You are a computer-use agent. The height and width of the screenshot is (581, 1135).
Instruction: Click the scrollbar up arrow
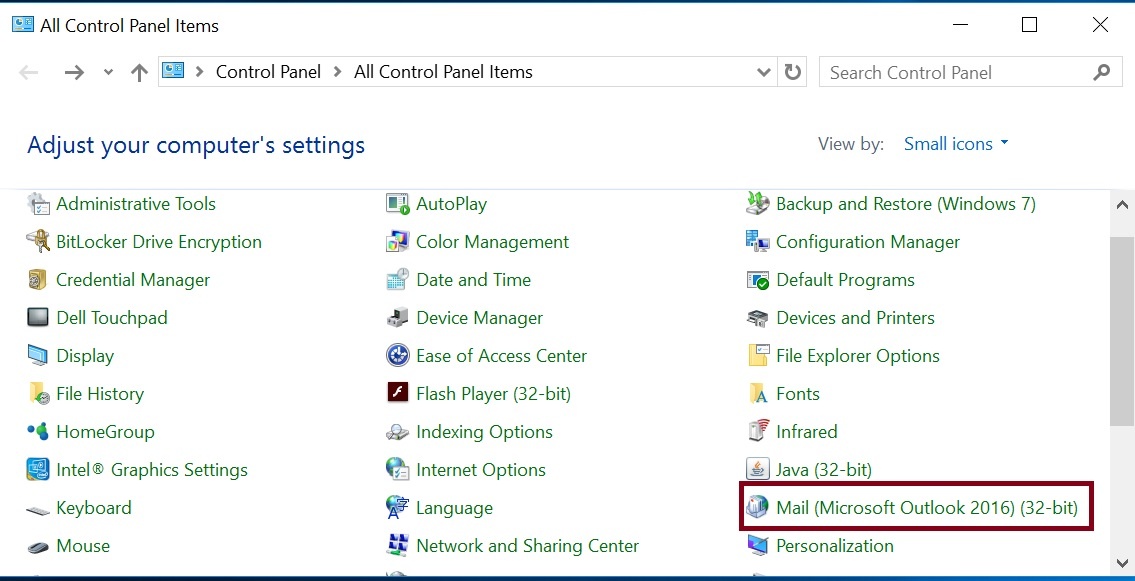click(x=1121, y=204)
